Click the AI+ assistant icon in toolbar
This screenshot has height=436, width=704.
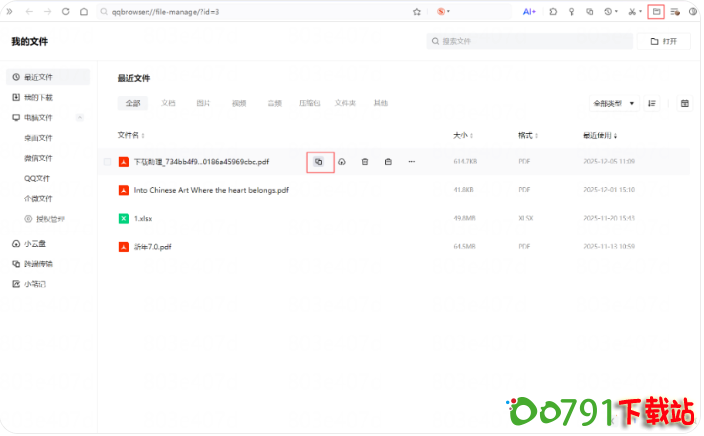[529, 12]
